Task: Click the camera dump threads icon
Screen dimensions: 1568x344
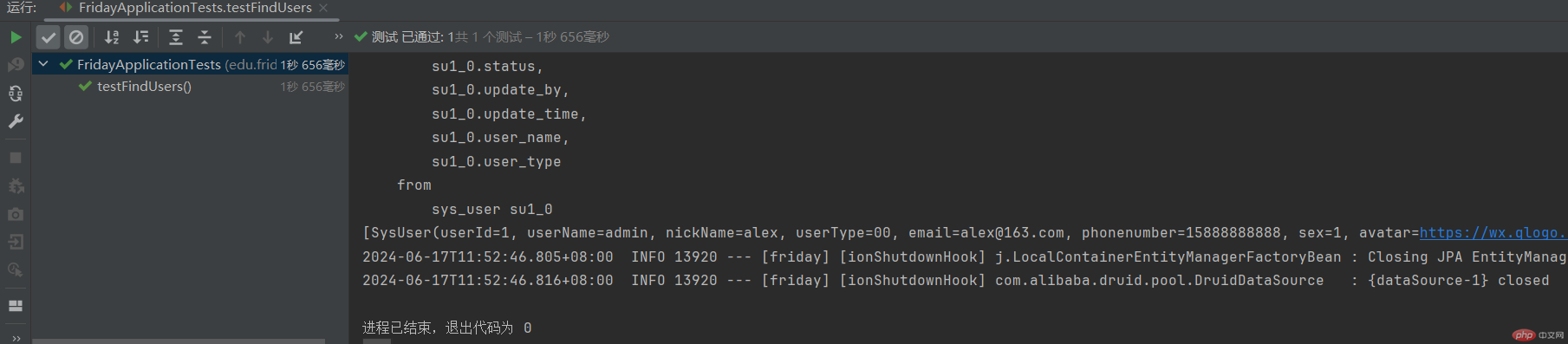Action: pyautogui.click(x=16, y=213)
